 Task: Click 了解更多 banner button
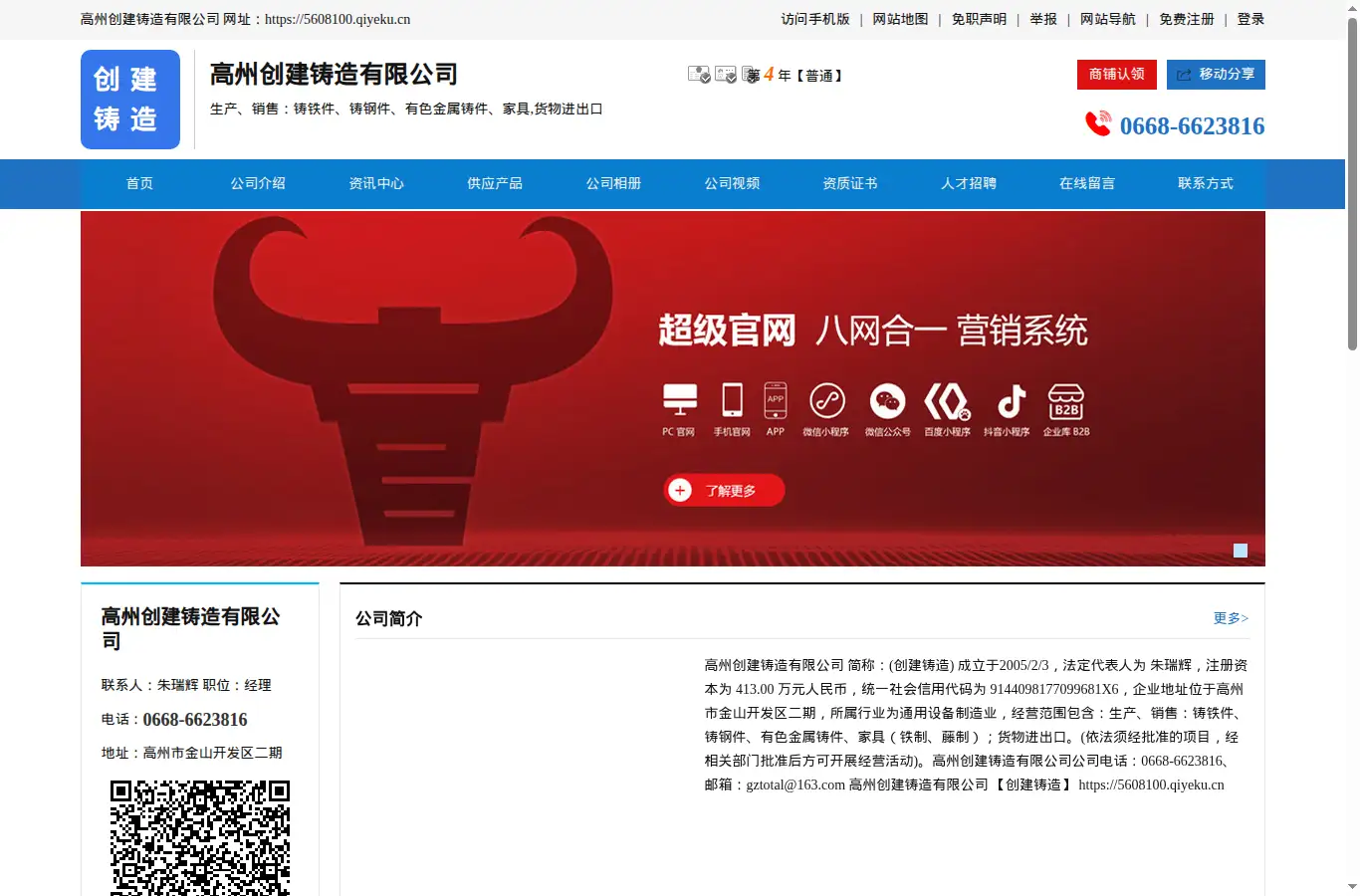point(725,490)
